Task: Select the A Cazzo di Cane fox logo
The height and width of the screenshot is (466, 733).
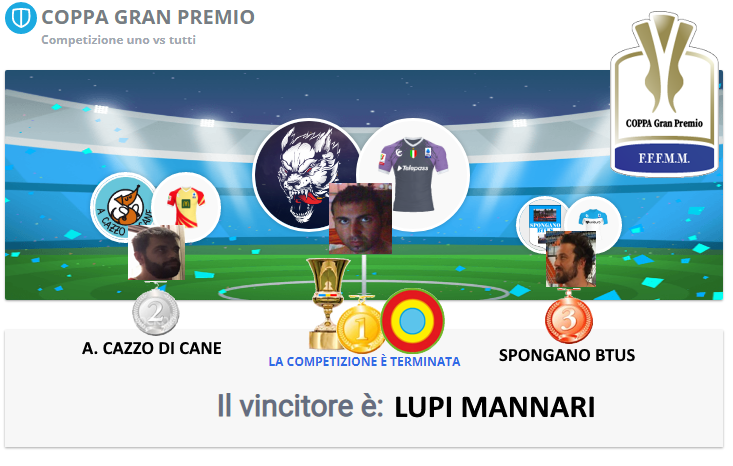Action: (123, 207)
